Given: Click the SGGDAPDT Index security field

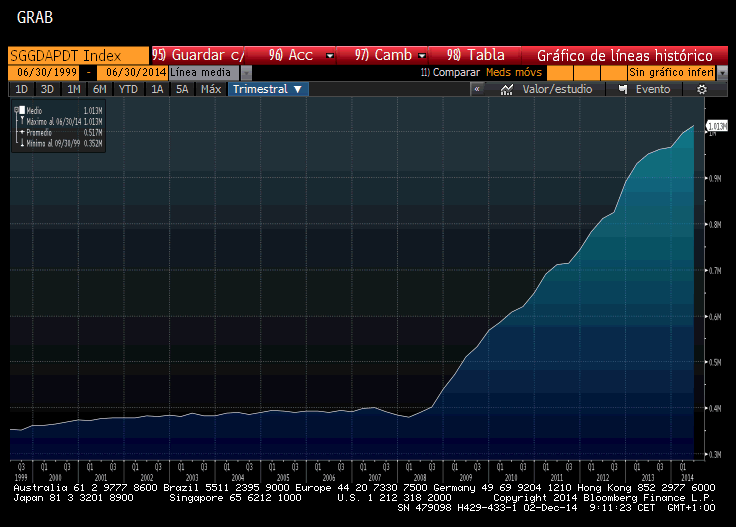Looking at the screenshot, I should 78,55.
